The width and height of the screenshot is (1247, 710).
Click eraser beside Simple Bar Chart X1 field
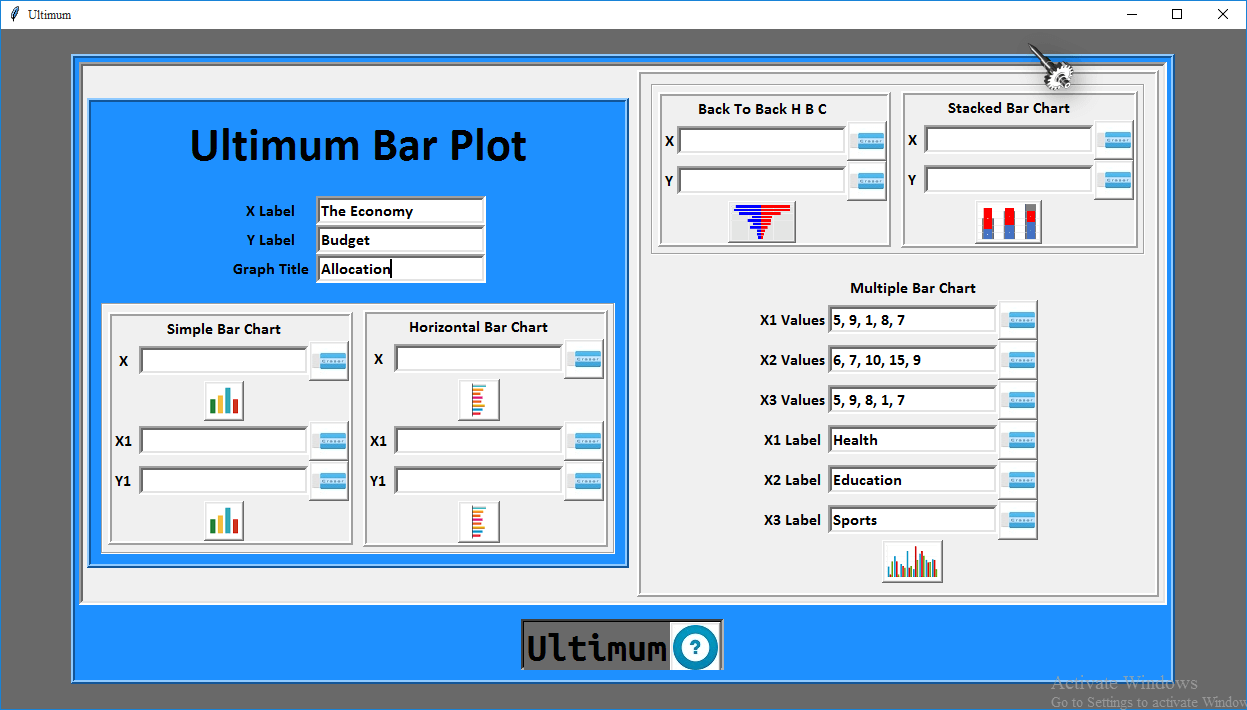(329, 441)
